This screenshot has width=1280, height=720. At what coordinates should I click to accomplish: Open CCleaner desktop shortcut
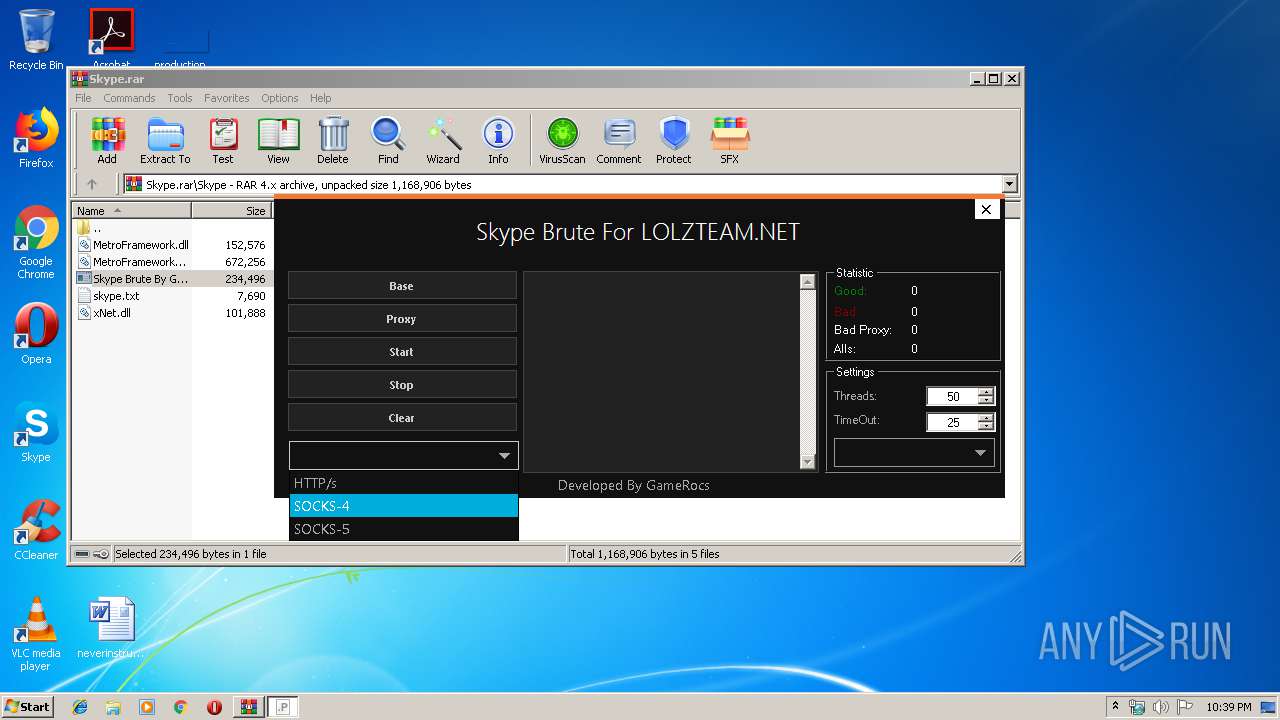[36, 530]
